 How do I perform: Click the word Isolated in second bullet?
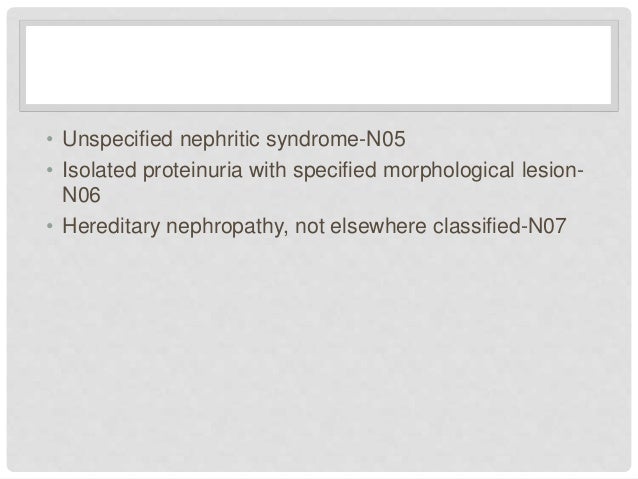[99, 170]
